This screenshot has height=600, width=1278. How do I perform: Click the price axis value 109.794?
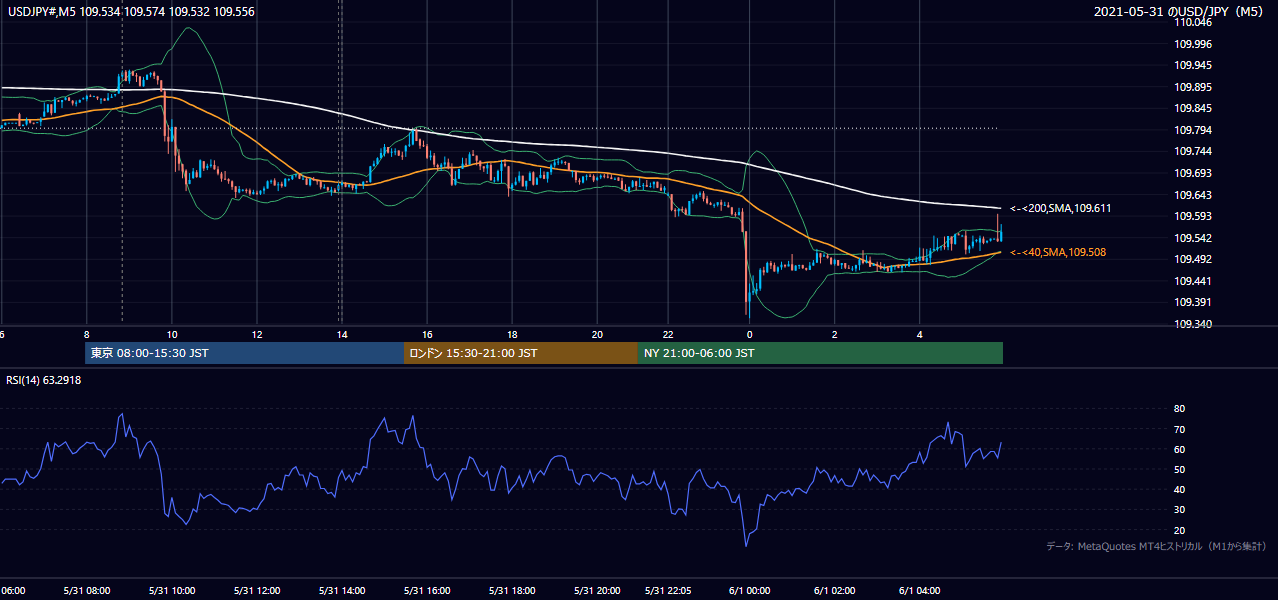coord(1195,130)
